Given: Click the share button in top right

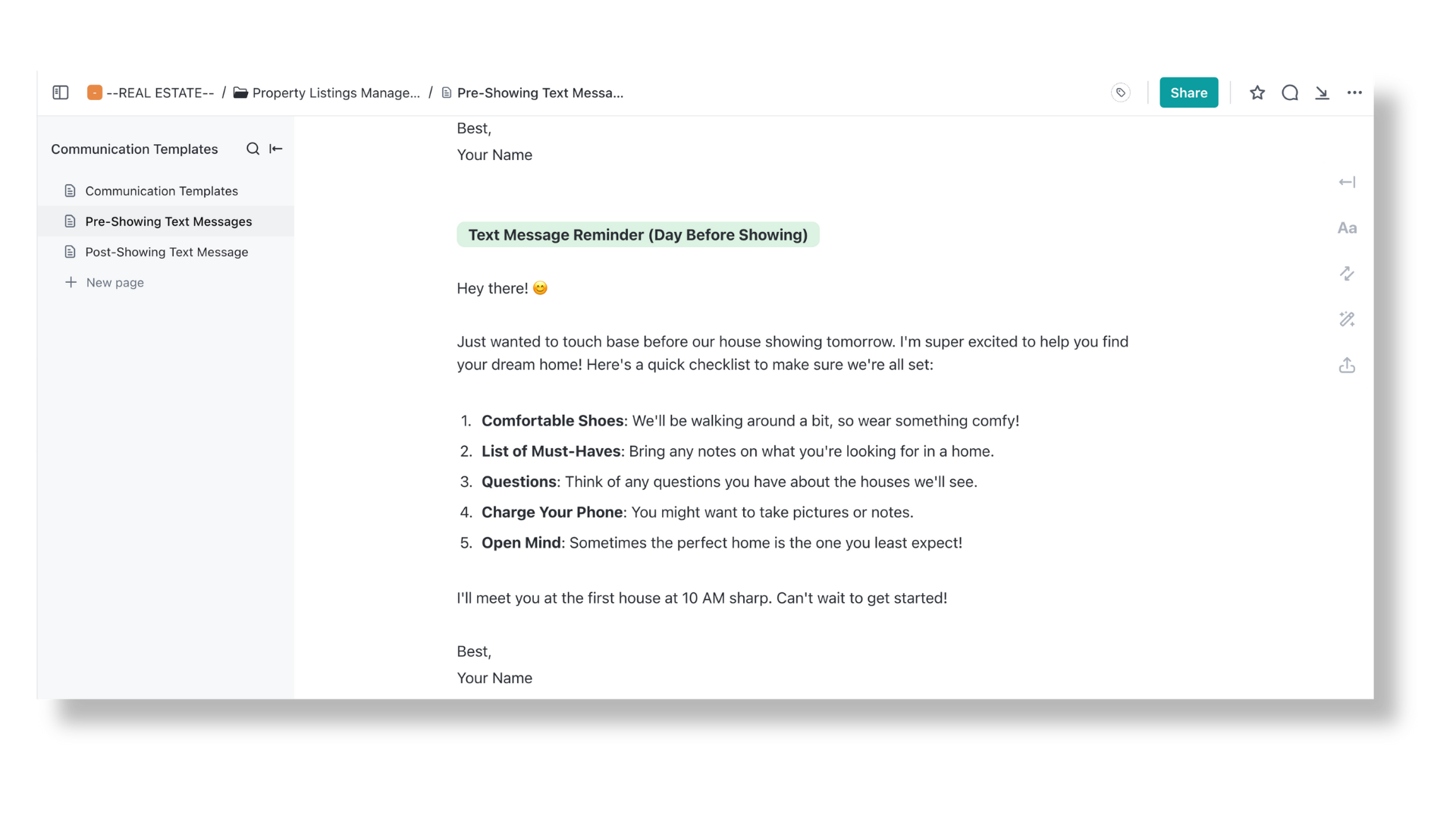Looking at the screenshot, I should pyautogui.click(x=1188, y=92).
